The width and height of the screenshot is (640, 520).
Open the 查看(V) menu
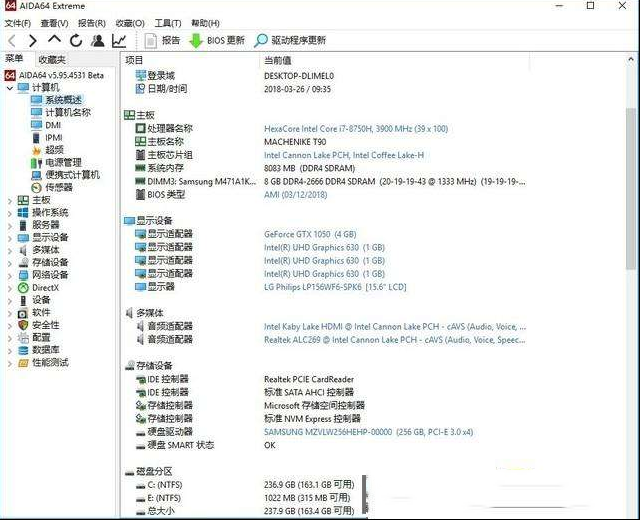coord(54,23)
